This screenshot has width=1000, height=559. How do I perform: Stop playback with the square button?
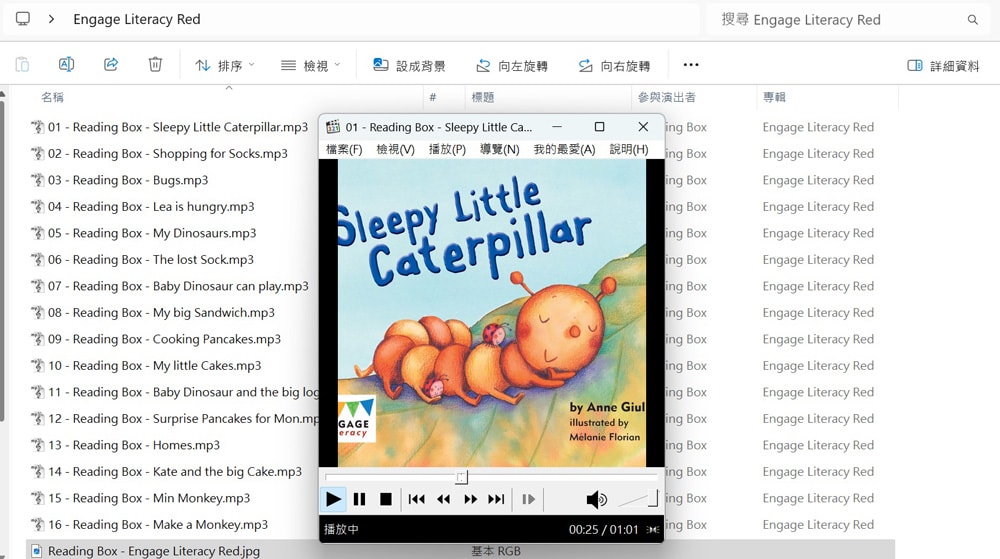[x=386, y=499]
